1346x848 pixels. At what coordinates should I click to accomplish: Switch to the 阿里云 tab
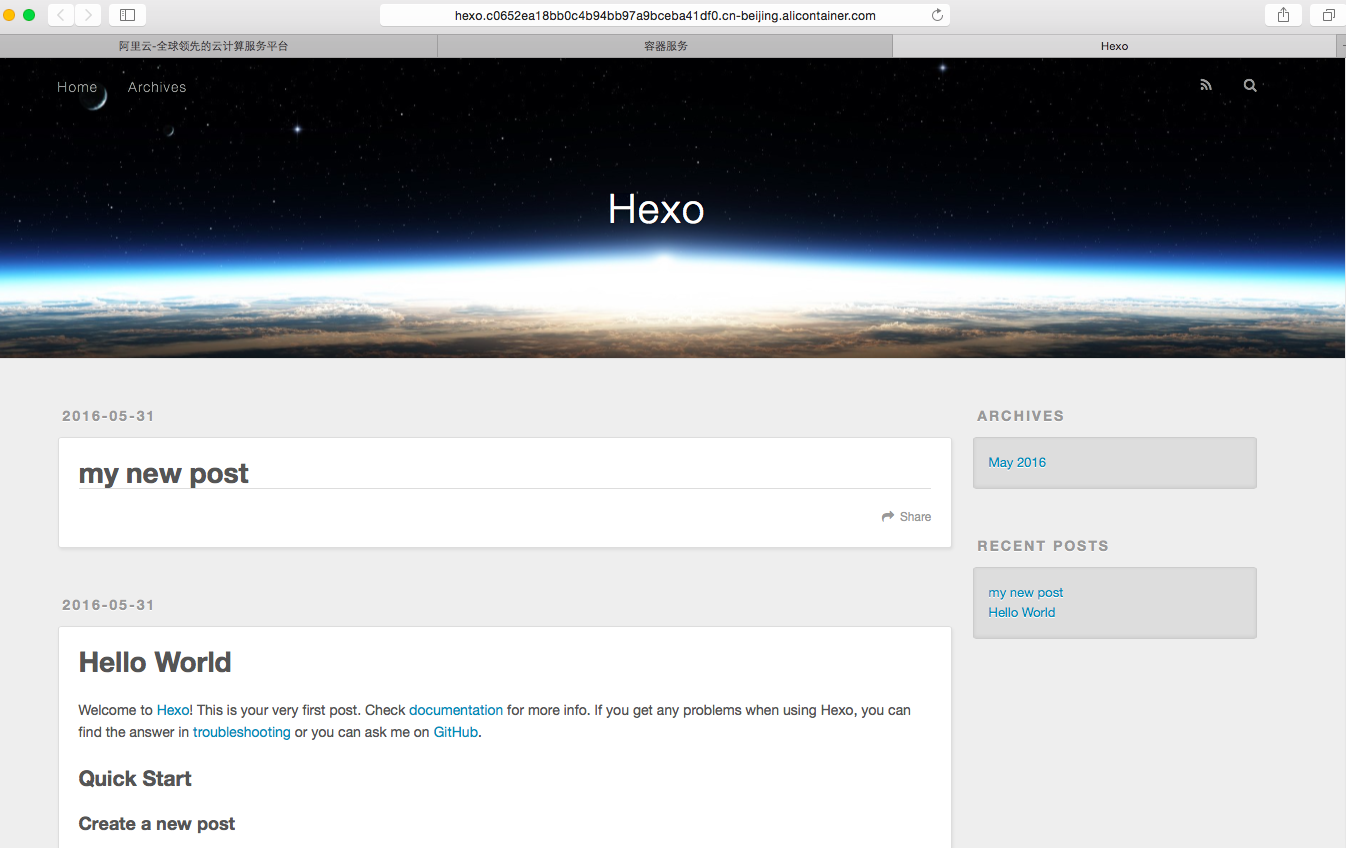(x=218, y=46)
